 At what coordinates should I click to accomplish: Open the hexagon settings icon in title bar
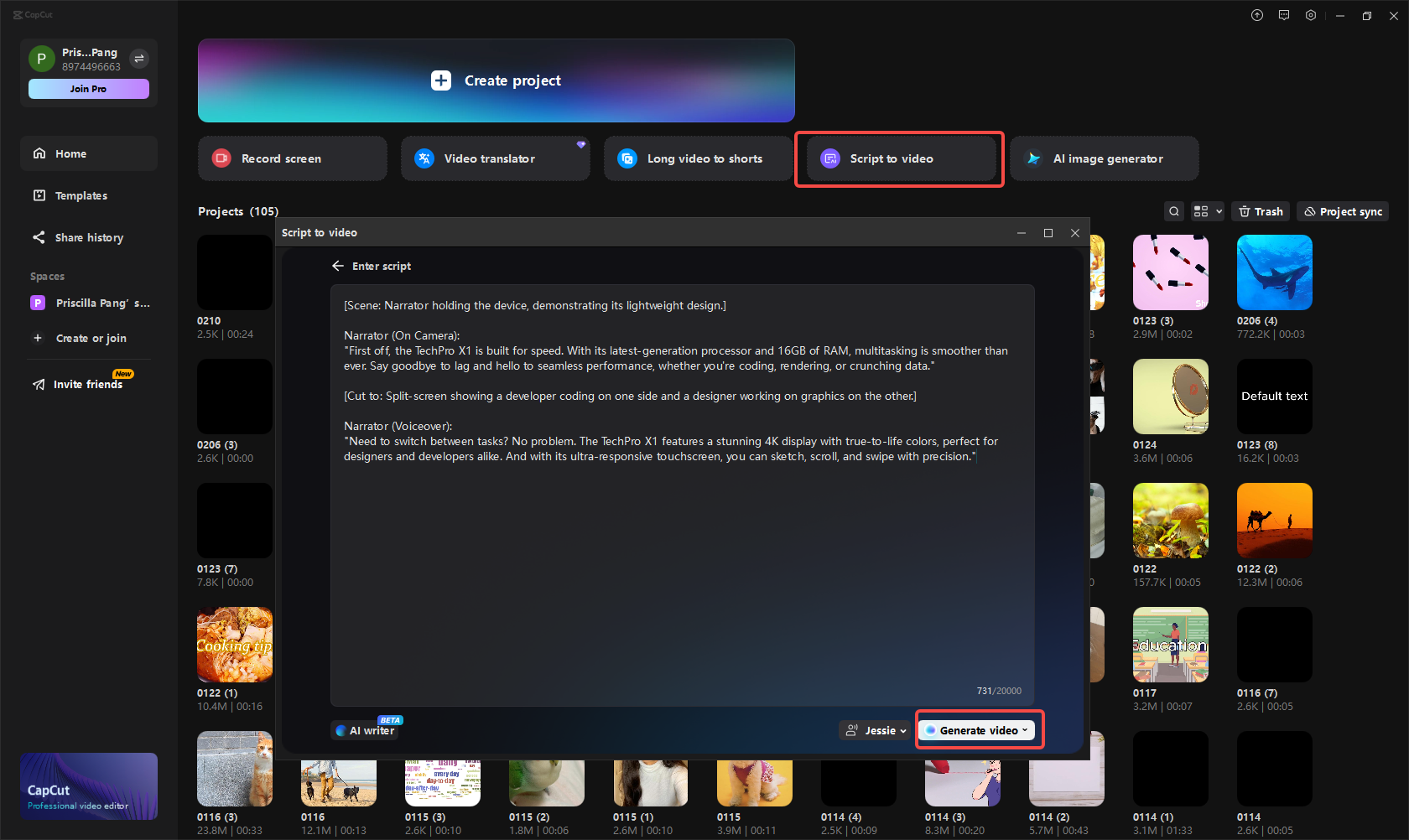pyautogui.click(x=1311, y=15)
